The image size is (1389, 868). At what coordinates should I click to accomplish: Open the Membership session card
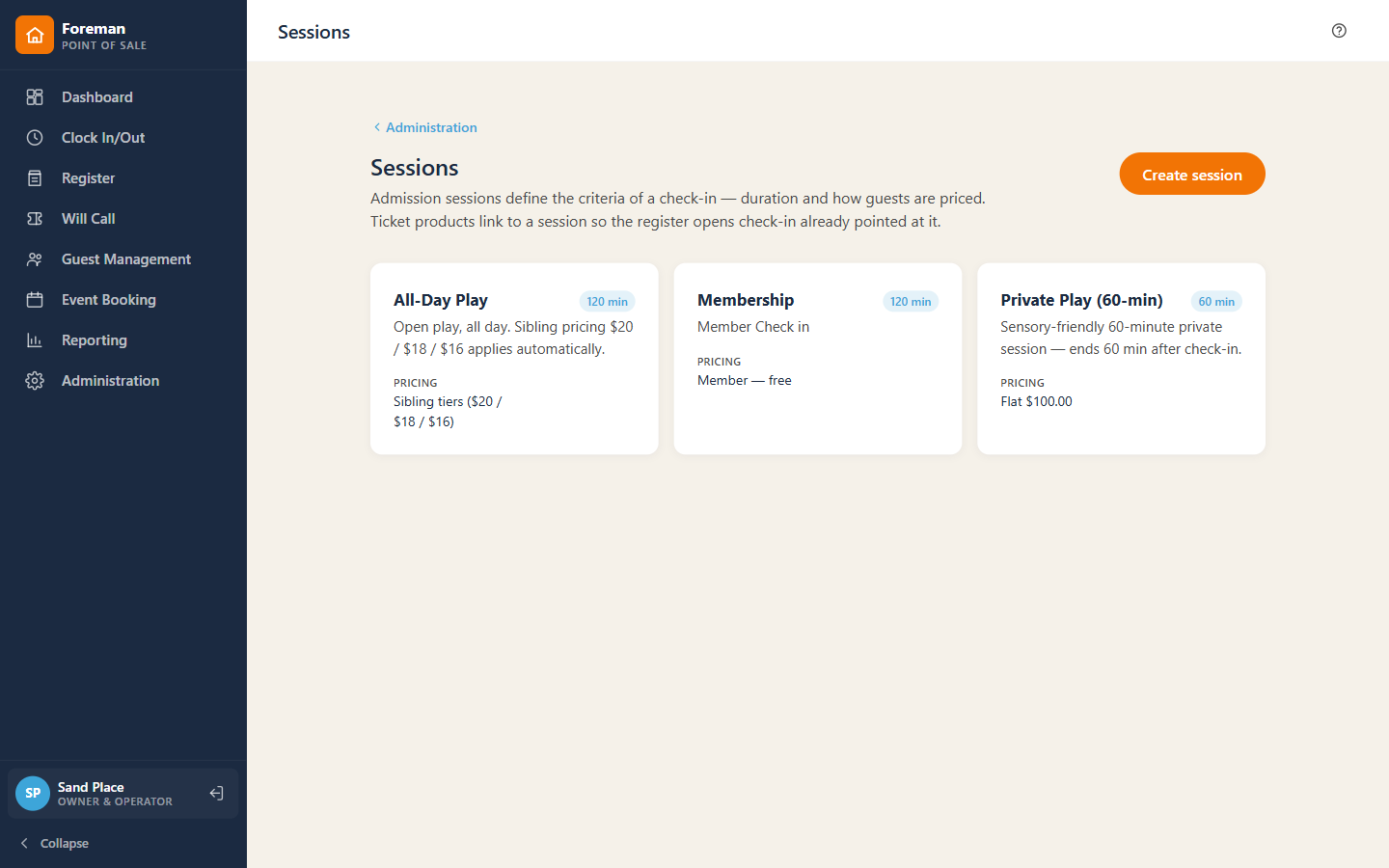coord(818,359)
